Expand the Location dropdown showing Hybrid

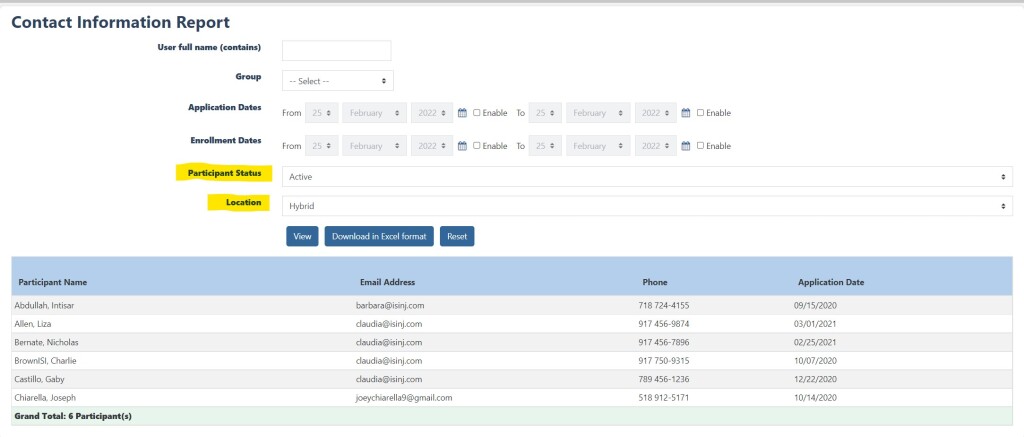click(647, 206)
